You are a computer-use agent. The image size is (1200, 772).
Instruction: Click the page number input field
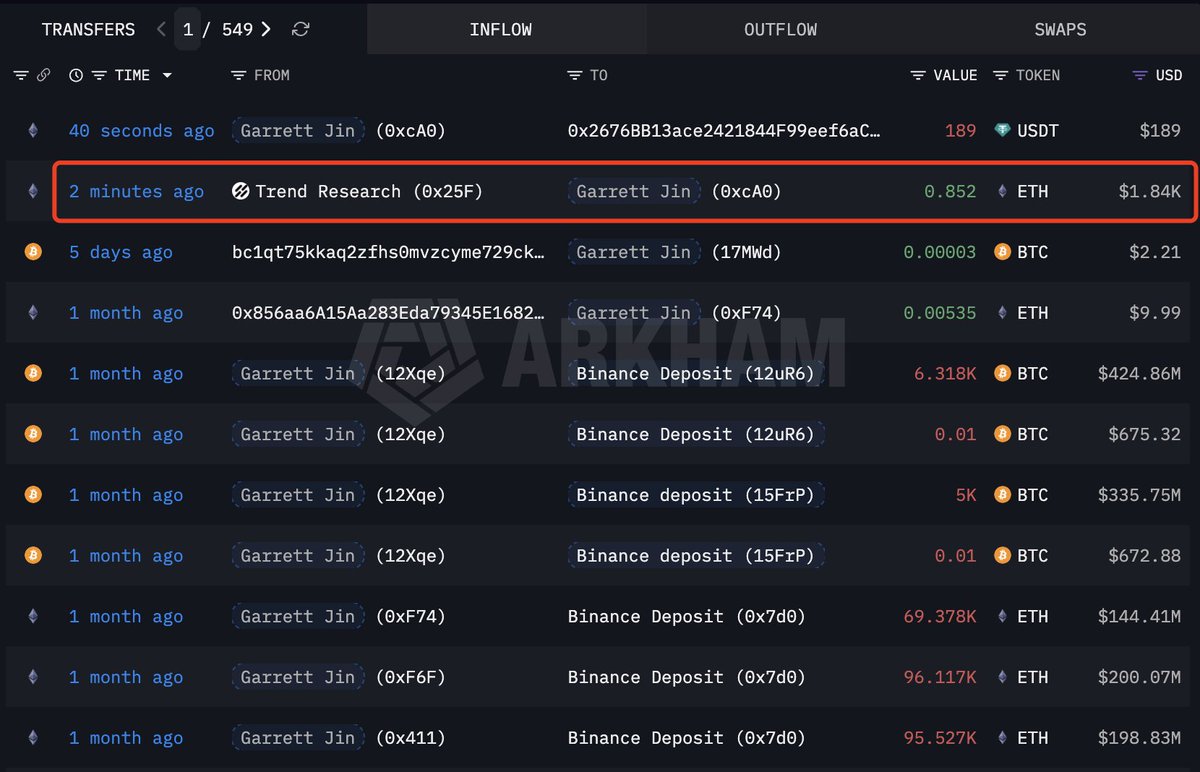tap(188, 29)
